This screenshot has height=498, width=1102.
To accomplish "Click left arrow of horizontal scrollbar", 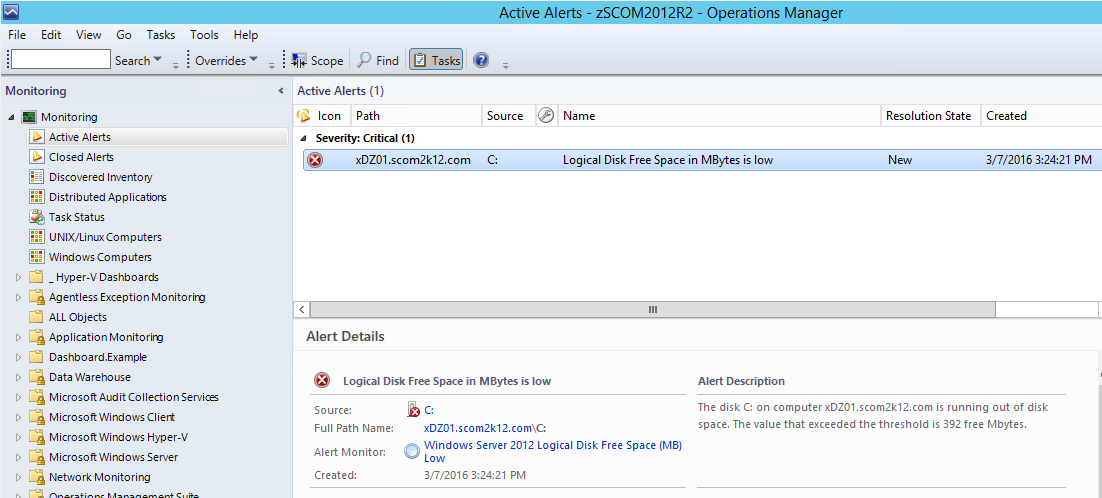I will (x=302, y=309).
